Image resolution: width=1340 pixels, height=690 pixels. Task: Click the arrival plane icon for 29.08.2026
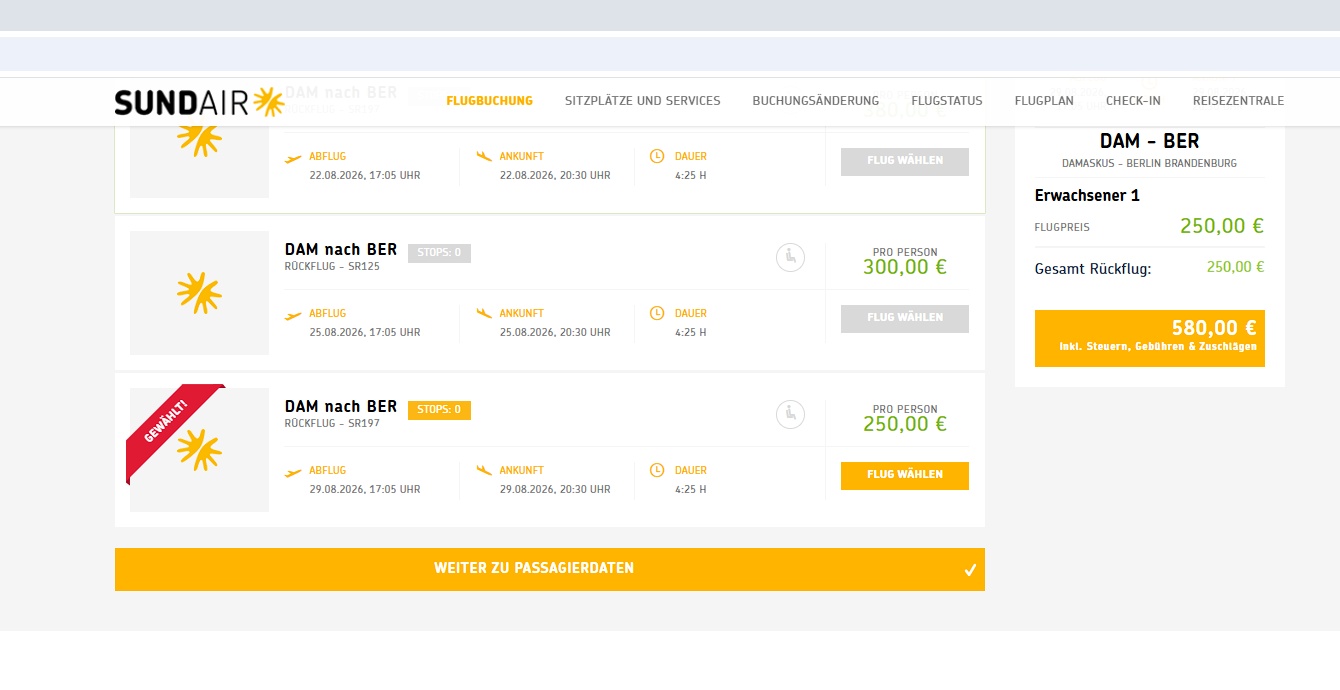(x=484, y=470)
